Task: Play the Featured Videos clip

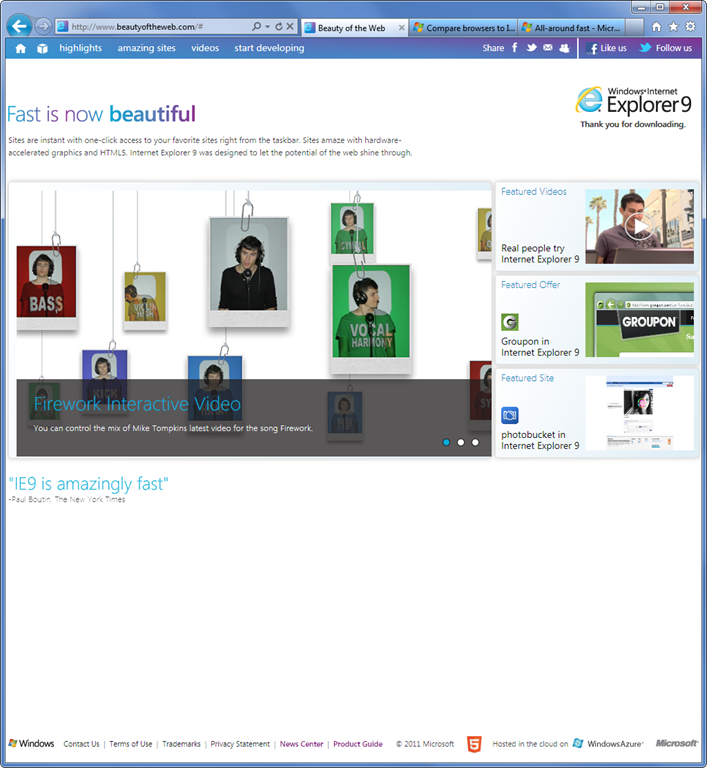Action: [x=640, y=226]
